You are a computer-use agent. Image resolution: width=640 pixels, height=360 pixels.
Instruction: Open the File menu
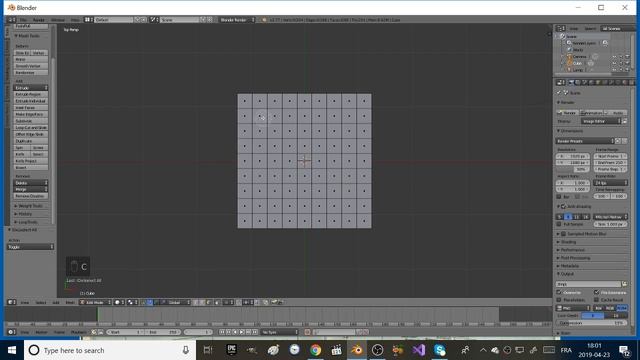coord(23,20)
